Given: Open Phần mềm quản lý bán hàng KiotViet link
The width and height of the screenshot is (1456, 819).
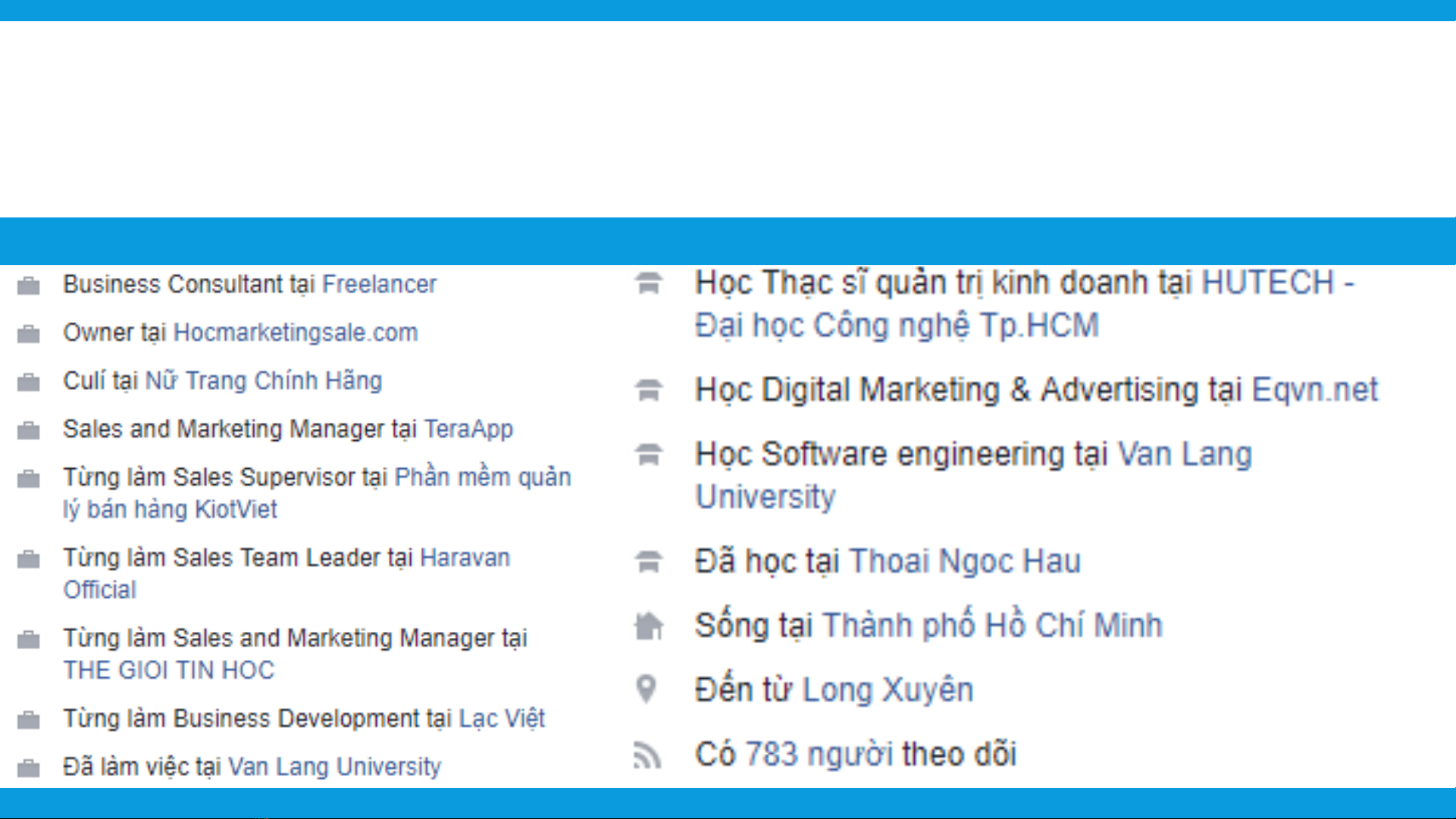Looking at the screenshot, I should click(x=317, y=493).
